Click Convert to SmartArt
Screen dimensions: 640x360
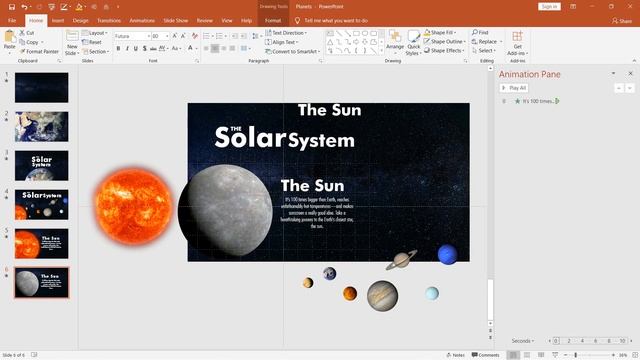point(292,51)
